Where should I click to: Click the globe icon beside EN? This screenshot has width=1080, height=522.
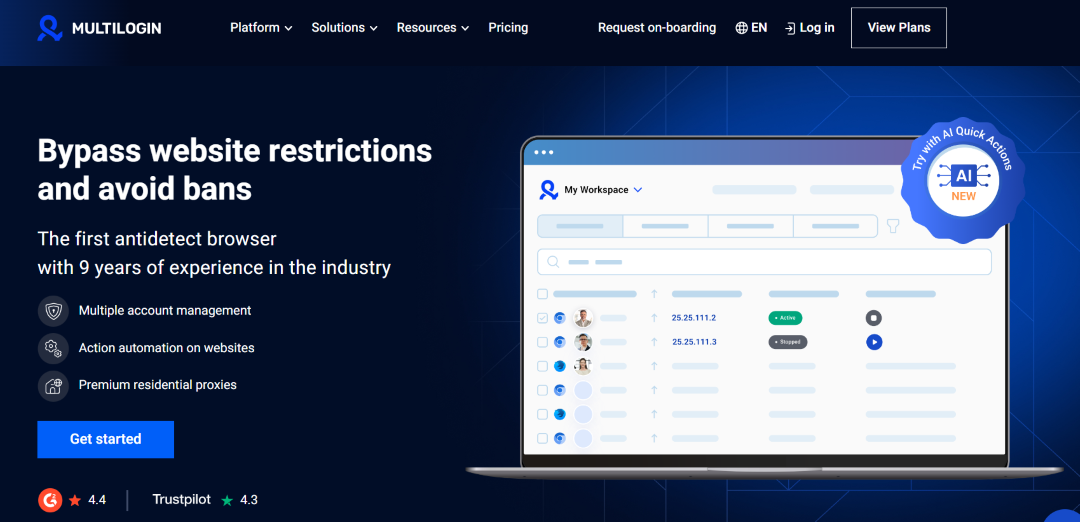[x=742, y=28]
